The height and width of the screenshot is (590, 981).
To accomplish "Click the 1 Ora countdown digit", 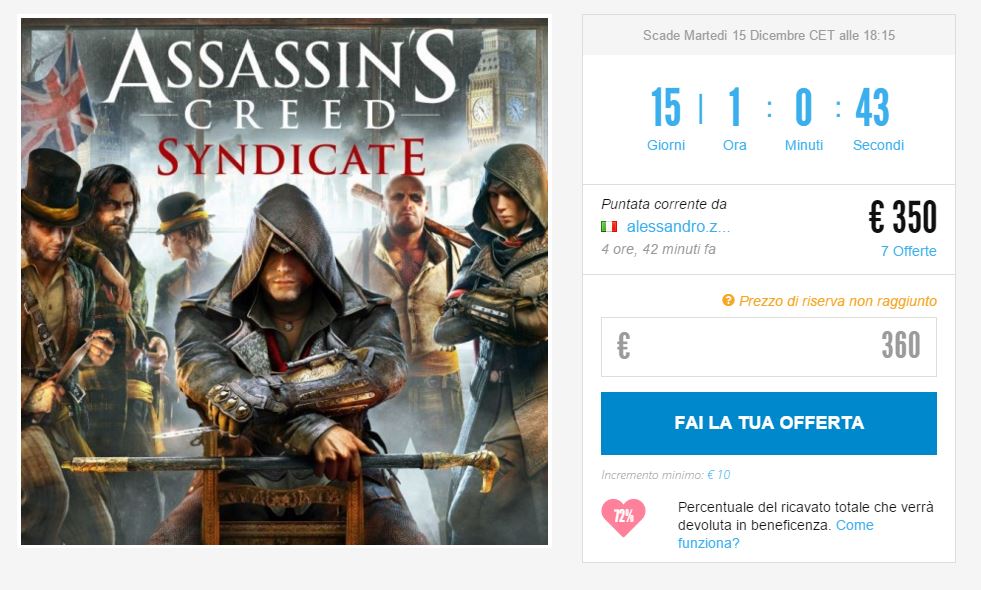I will click(x=734, y=108).
